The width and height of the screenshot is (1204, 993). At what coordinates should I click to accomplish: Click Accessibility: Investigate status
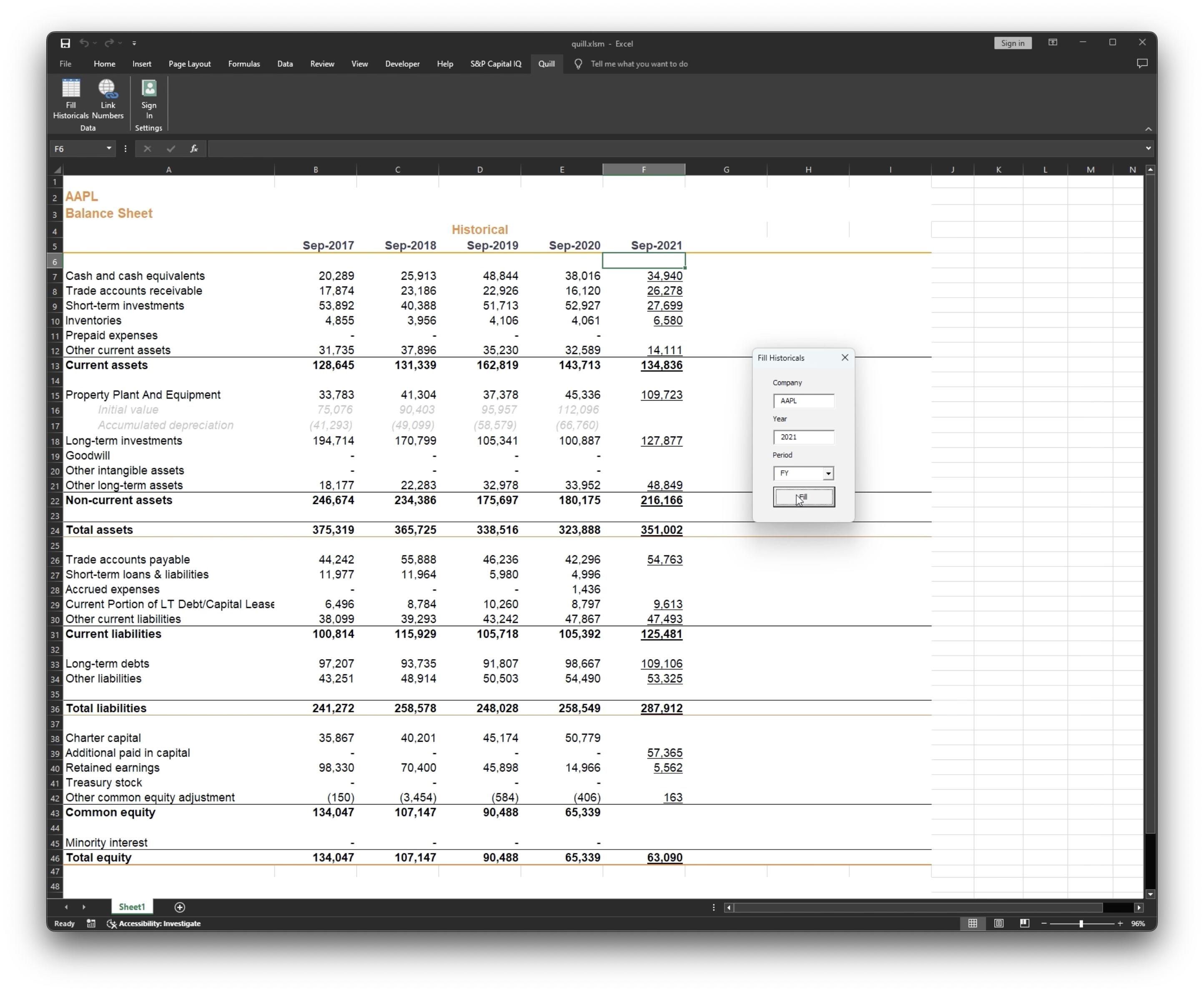154,923
